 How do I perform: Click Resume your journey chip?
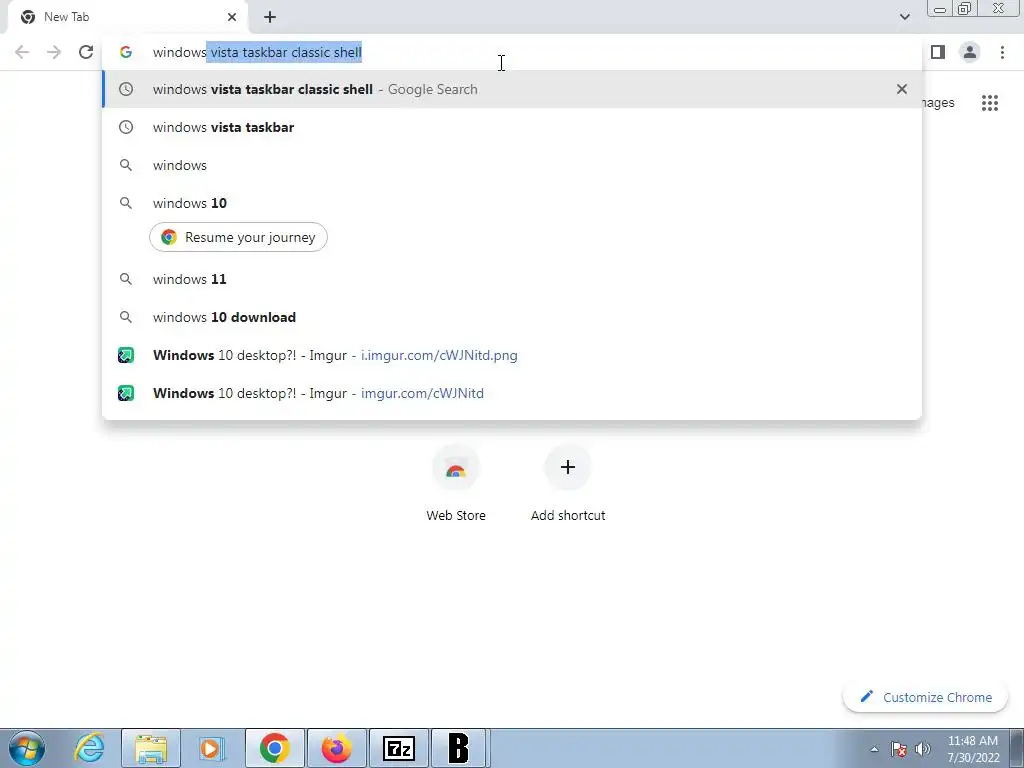238,237
